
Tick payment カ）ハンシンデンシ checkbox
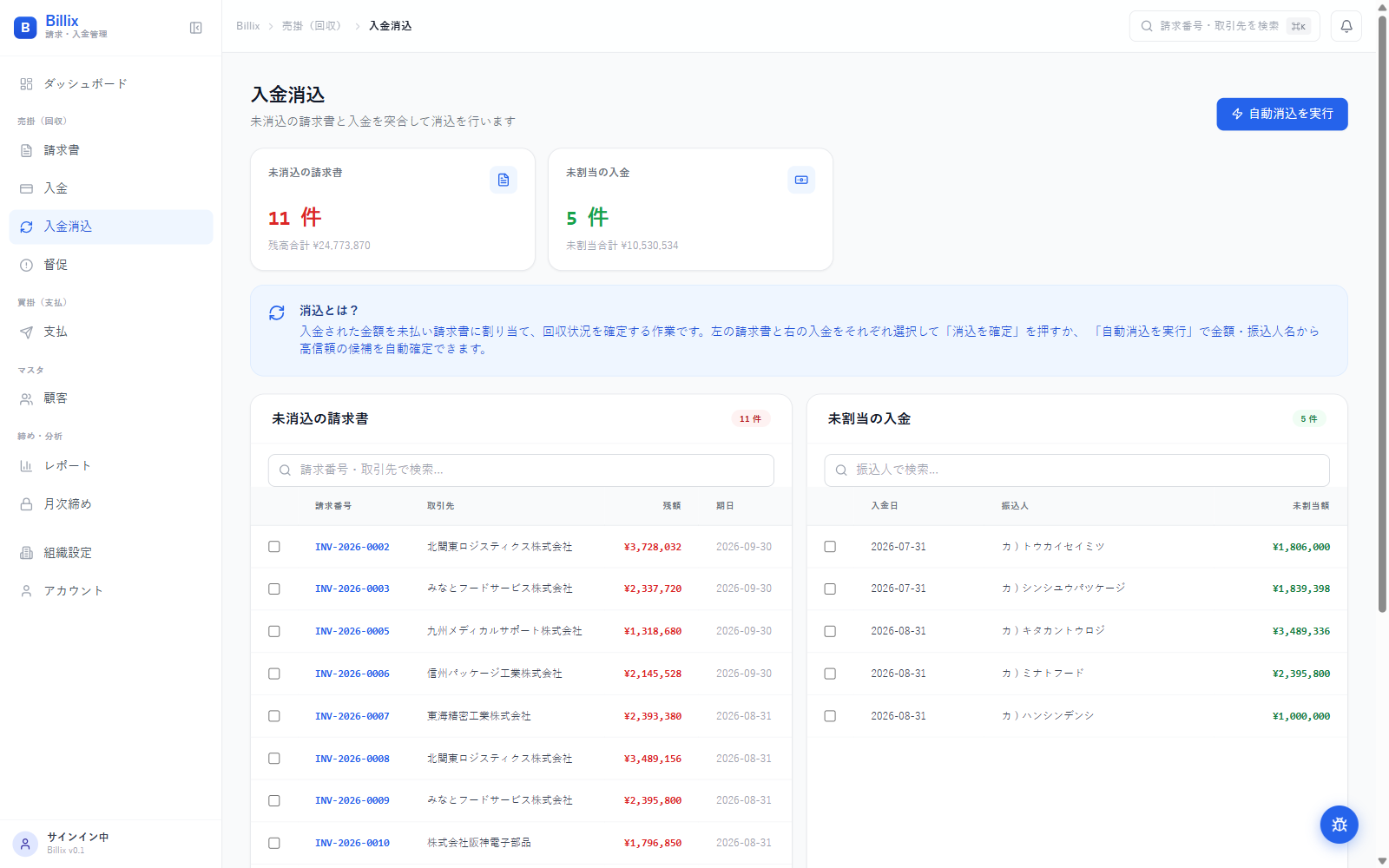click(830, 716)
